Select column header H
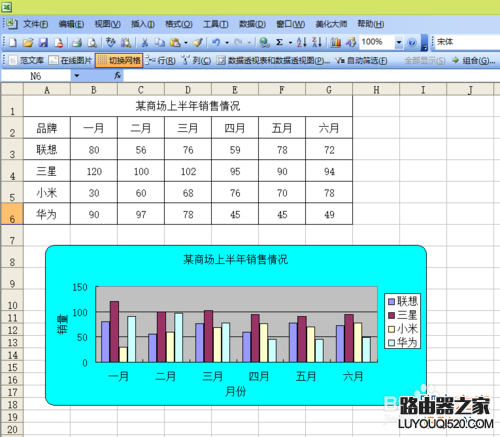 coord(376,90)
